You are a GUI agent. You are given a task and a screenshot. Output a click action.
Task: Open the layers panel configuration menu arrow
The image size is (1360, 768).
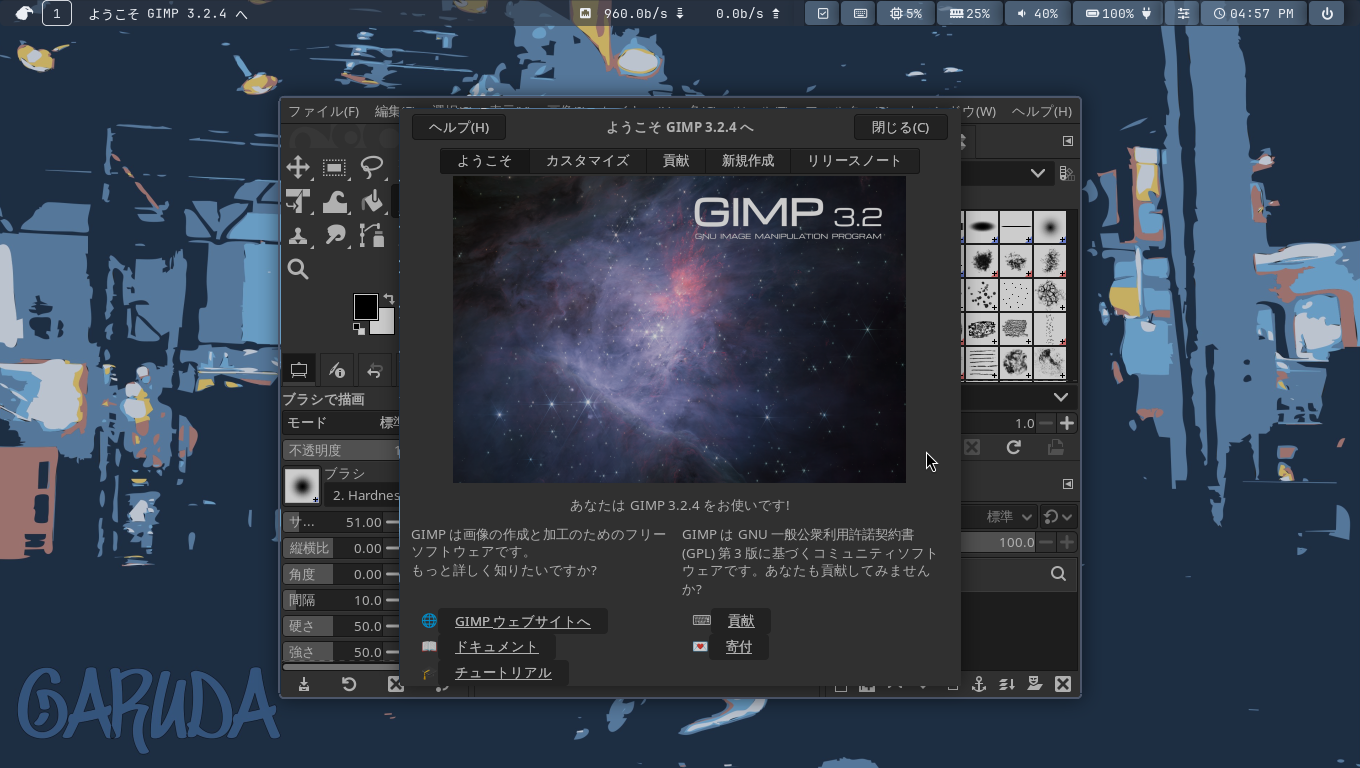click(1068, 484)
